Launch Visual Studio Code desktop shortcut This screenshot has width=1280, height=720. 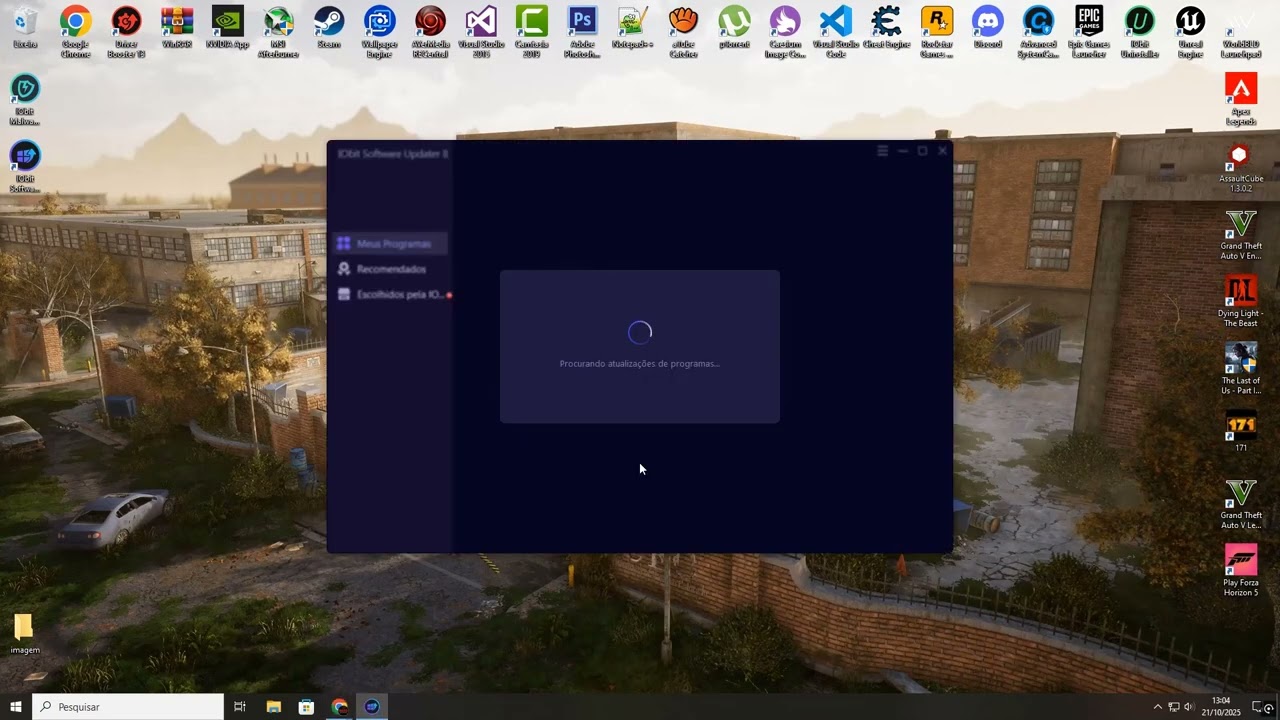click(836, 32)
